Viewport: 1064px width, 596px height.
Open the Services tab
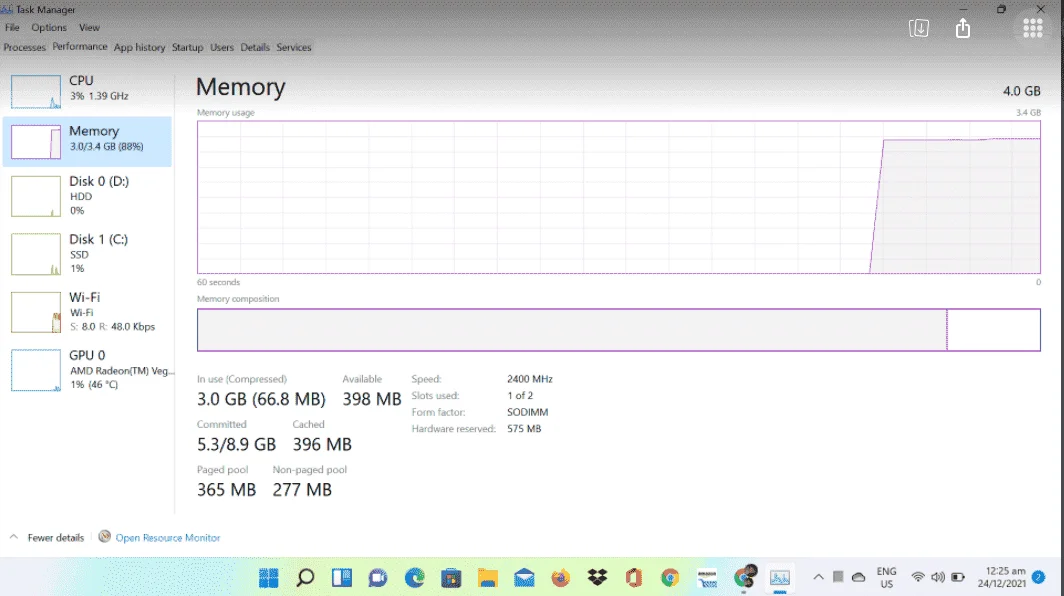[x=293, y=48]
